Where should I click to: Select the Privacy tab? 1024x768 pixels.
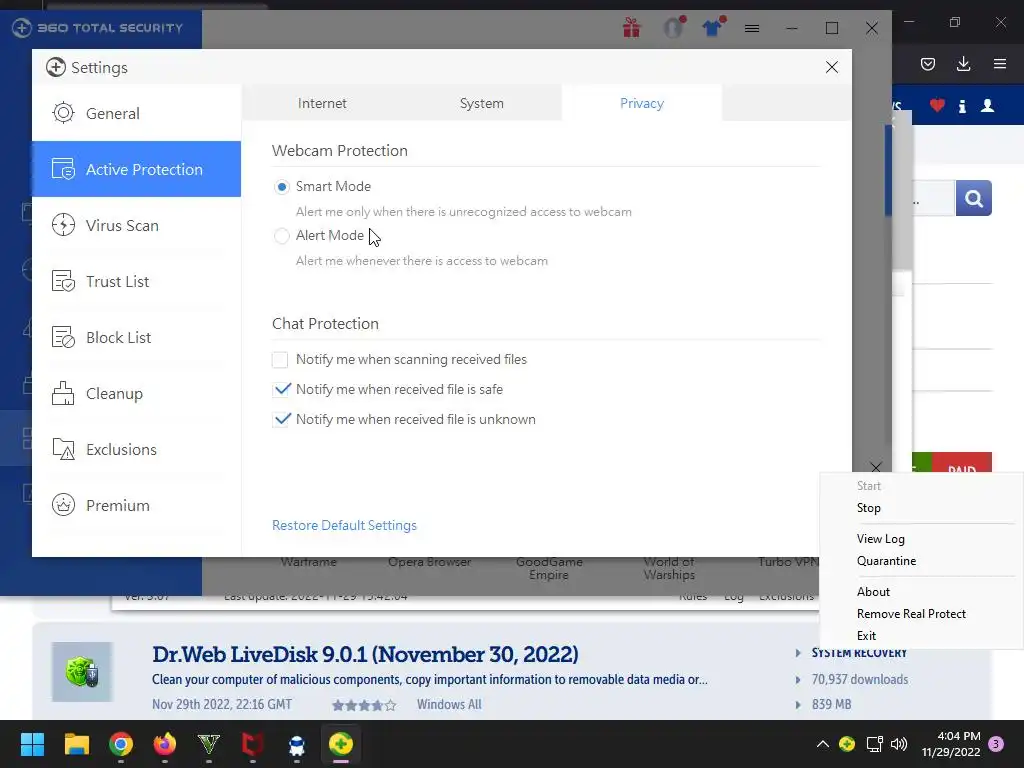[642, 103]
